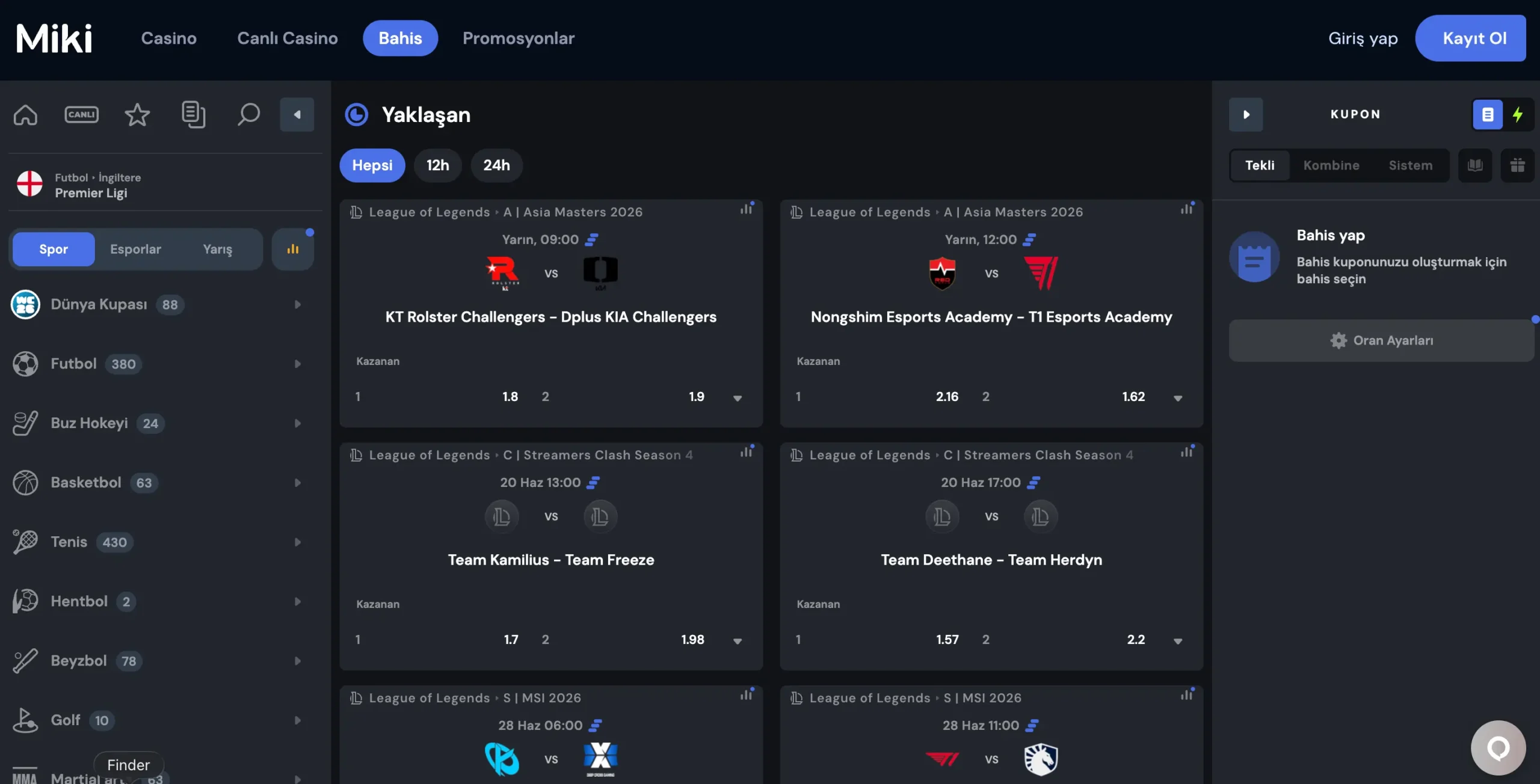Open favorites via the star icon
The image size is (1540, 784).
click(x=137, y=114)
